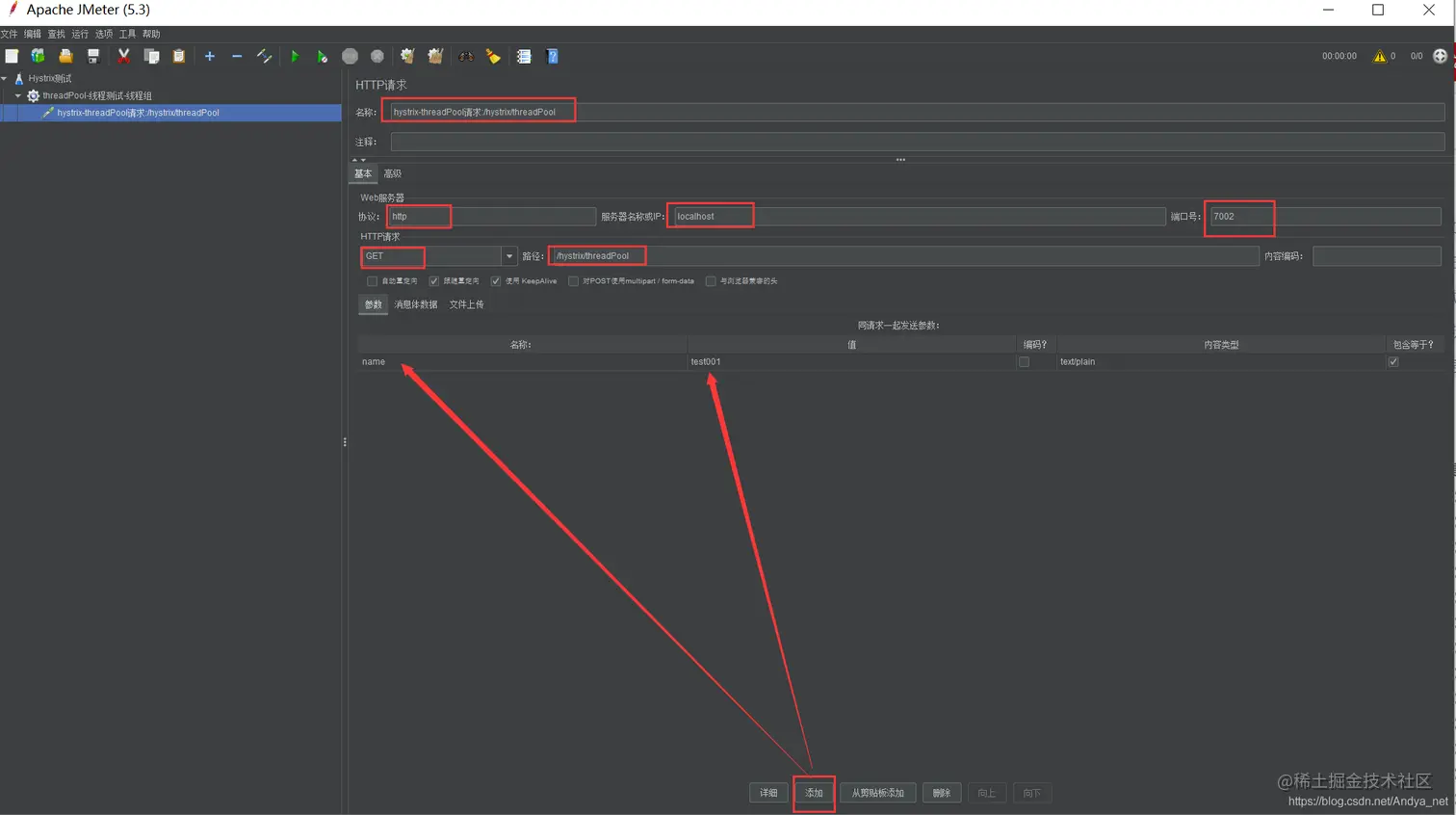This screenshot has height=815, width=1456.
Task: Collapse the threadPool-线程测试-线程组 node arrow
Action: click(x=17, y=95)
